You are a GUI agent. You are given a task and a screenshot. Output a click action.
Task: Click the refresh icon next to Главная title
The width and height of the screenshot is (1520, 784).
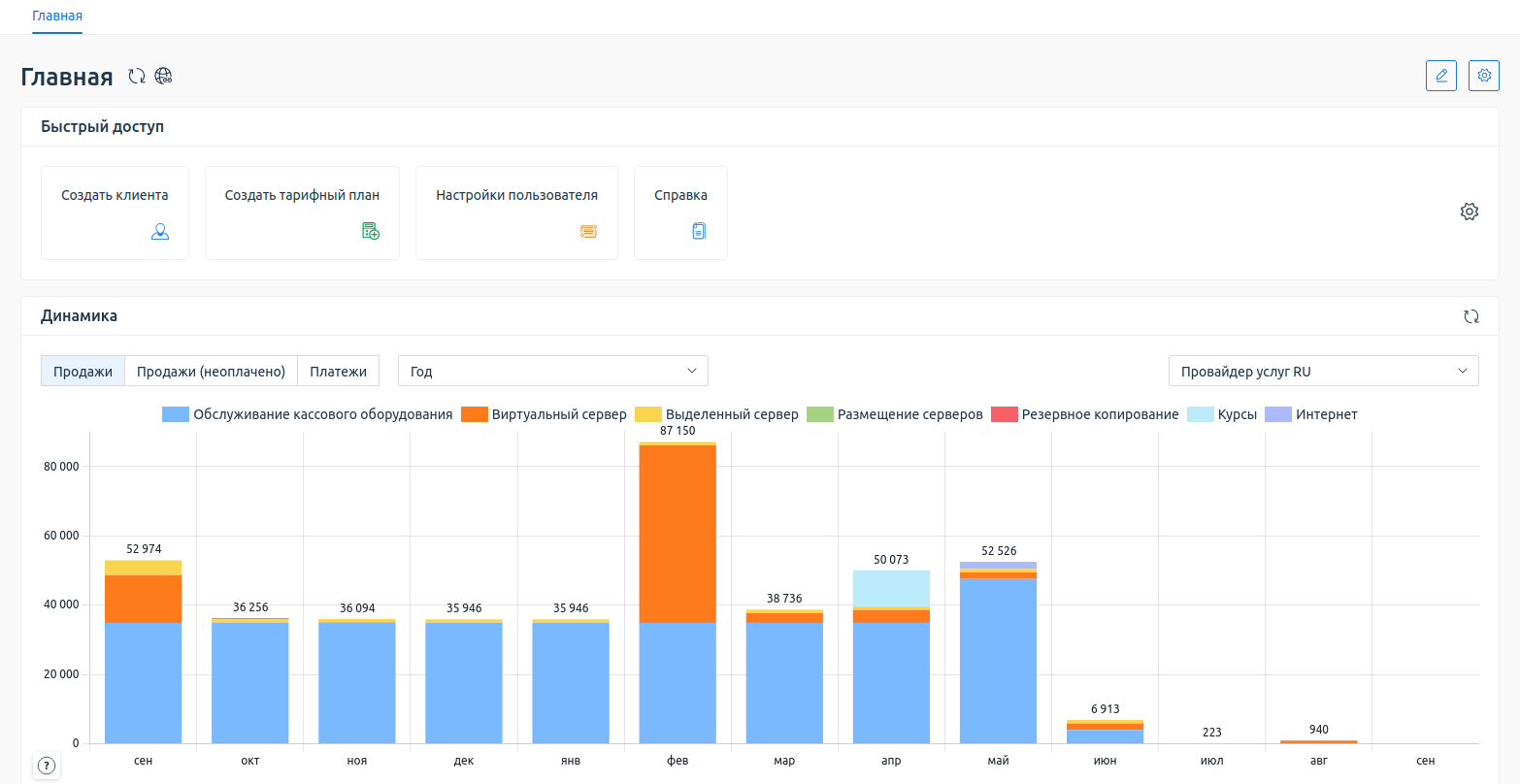click(137, 77)
